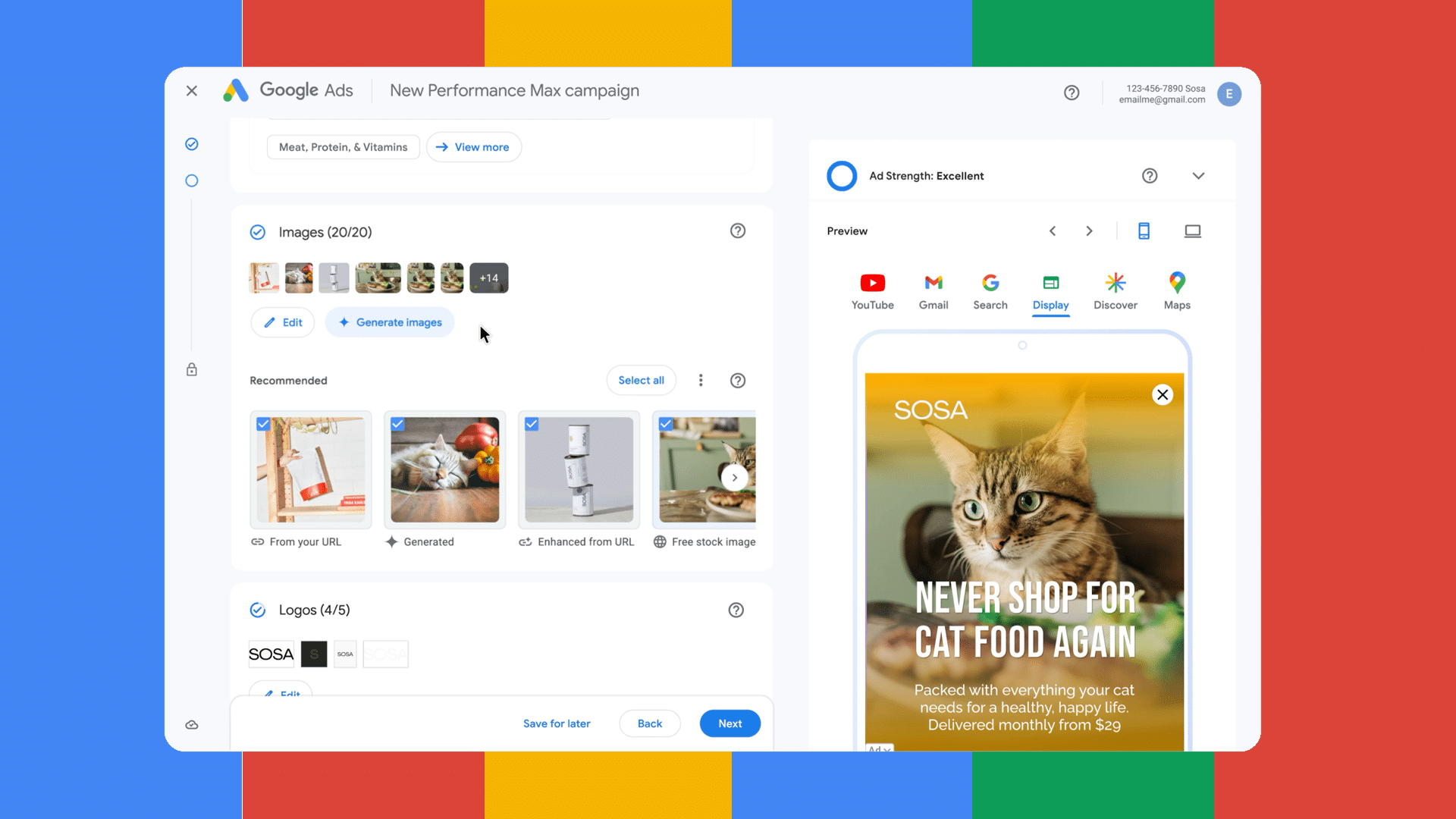Screen dimensions: 1456x819
Task: Click the Ad Strength help question mark icon
Action: point(1148,176)
